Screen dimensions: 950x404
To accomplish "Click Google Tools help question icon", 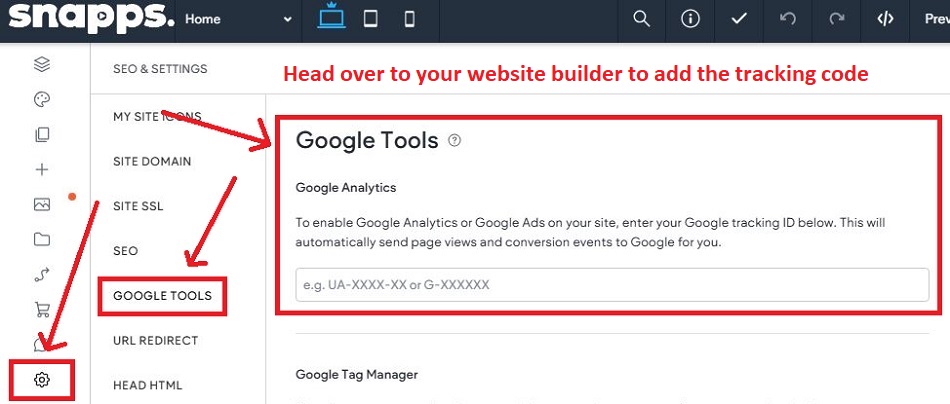I will pos(454,141).
